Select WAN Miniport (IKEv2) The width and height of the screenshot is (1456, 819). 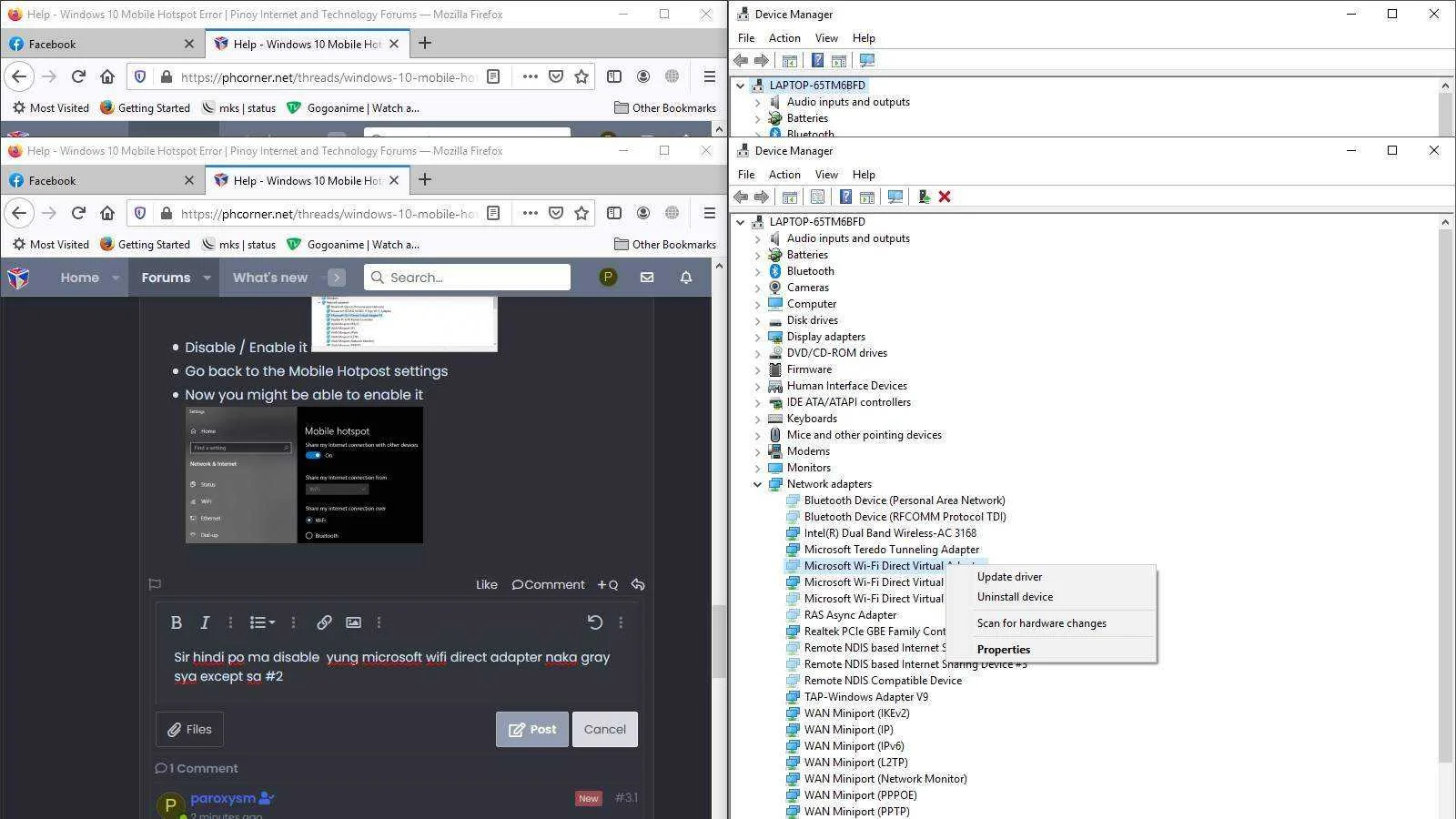click(x=856, y=713)
